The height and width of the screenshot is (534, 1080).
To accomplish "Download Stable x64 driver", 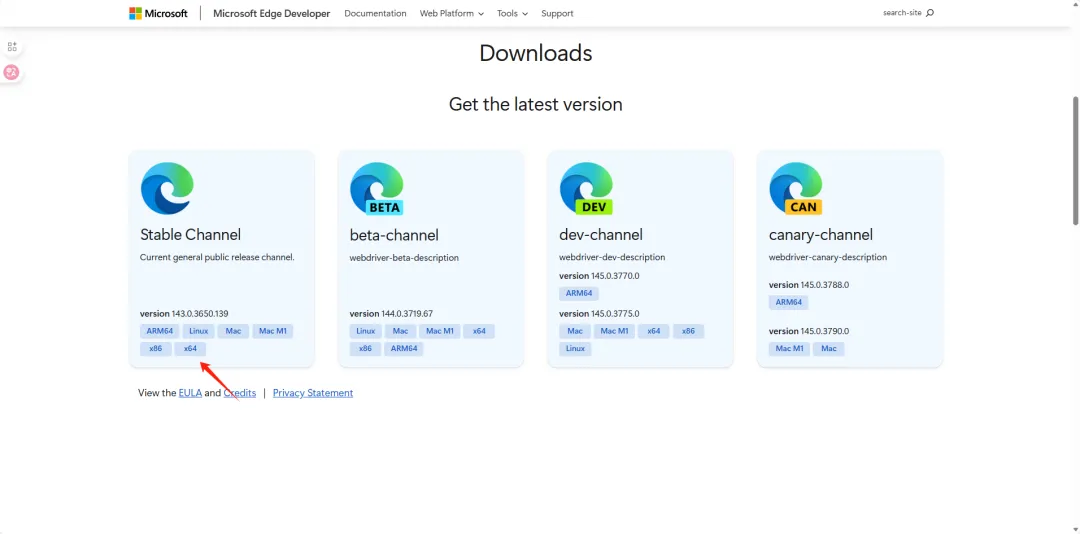I will coord(190,349).
